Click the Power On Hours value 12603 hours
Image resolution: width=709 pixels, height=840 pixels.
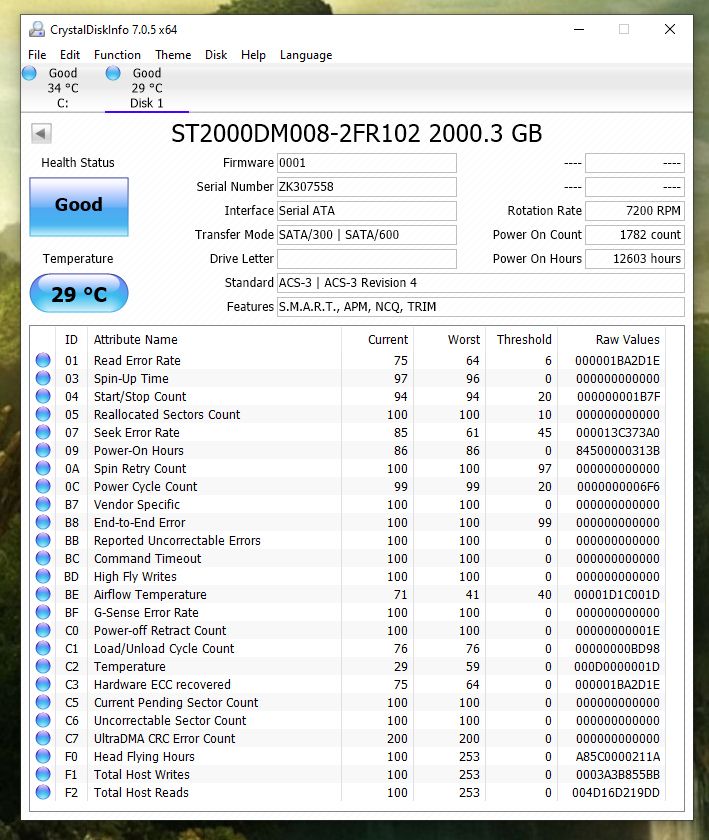(x=635, y=259)
